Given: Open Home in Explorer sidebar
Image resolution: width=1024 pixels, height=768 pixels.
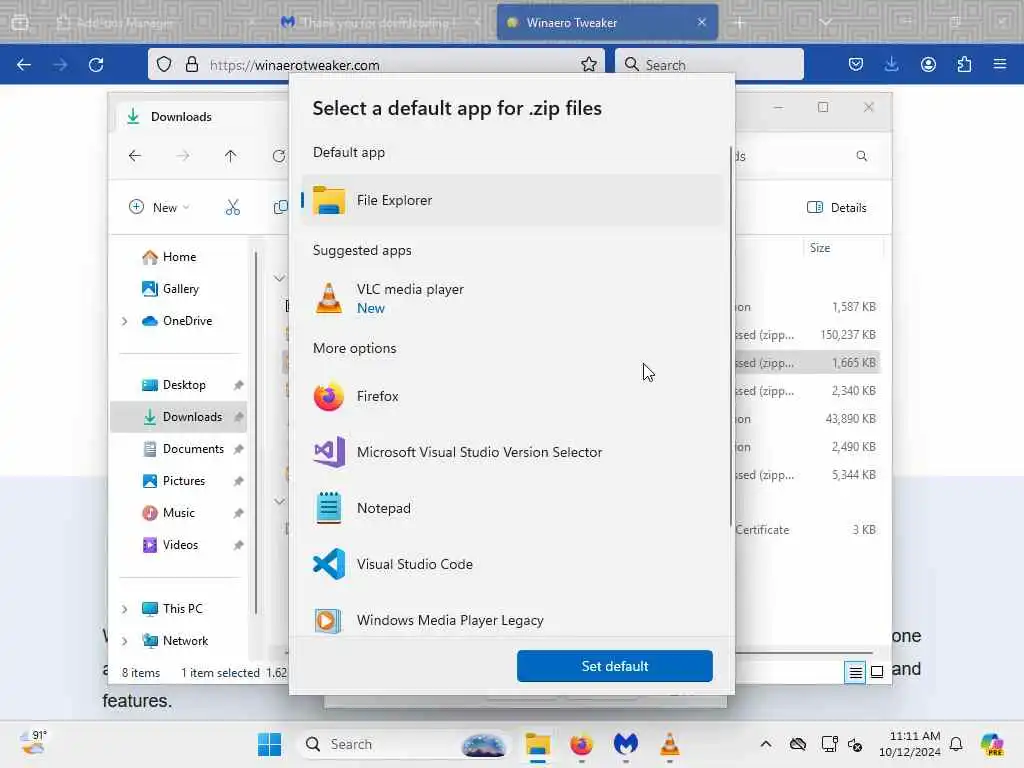Looking at the screenshot, I should pos(179,257).
